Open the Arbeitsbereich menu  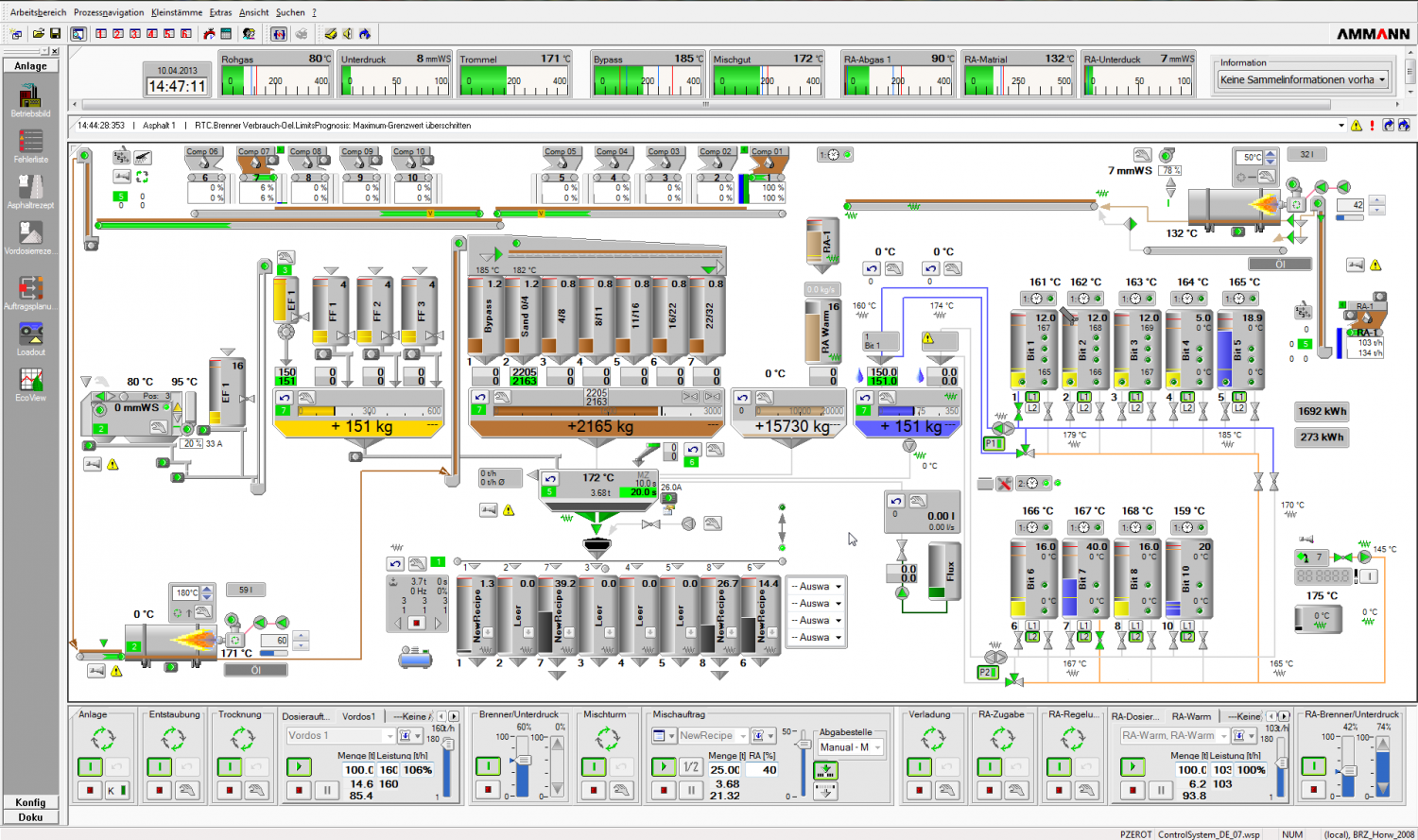coord(38,12)
